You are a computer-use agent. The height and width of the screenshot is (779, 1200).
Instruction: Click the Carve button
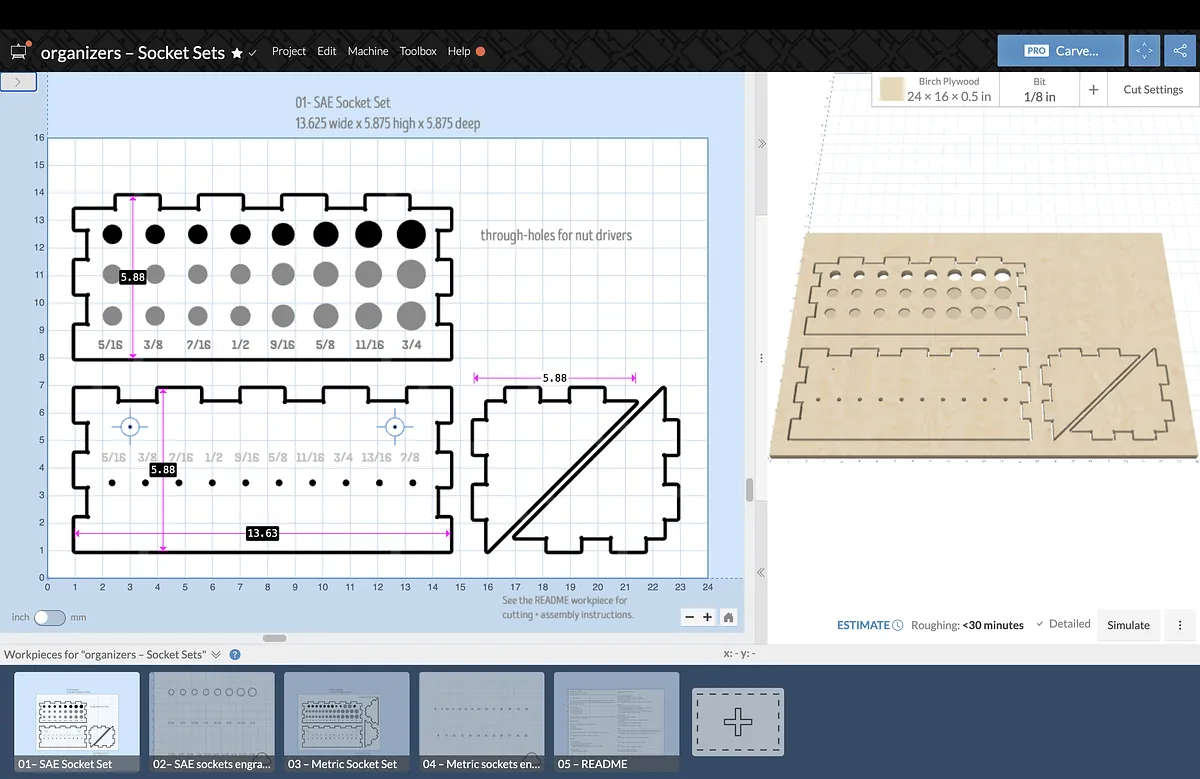pyautogui.click(x=1059, y=51)
